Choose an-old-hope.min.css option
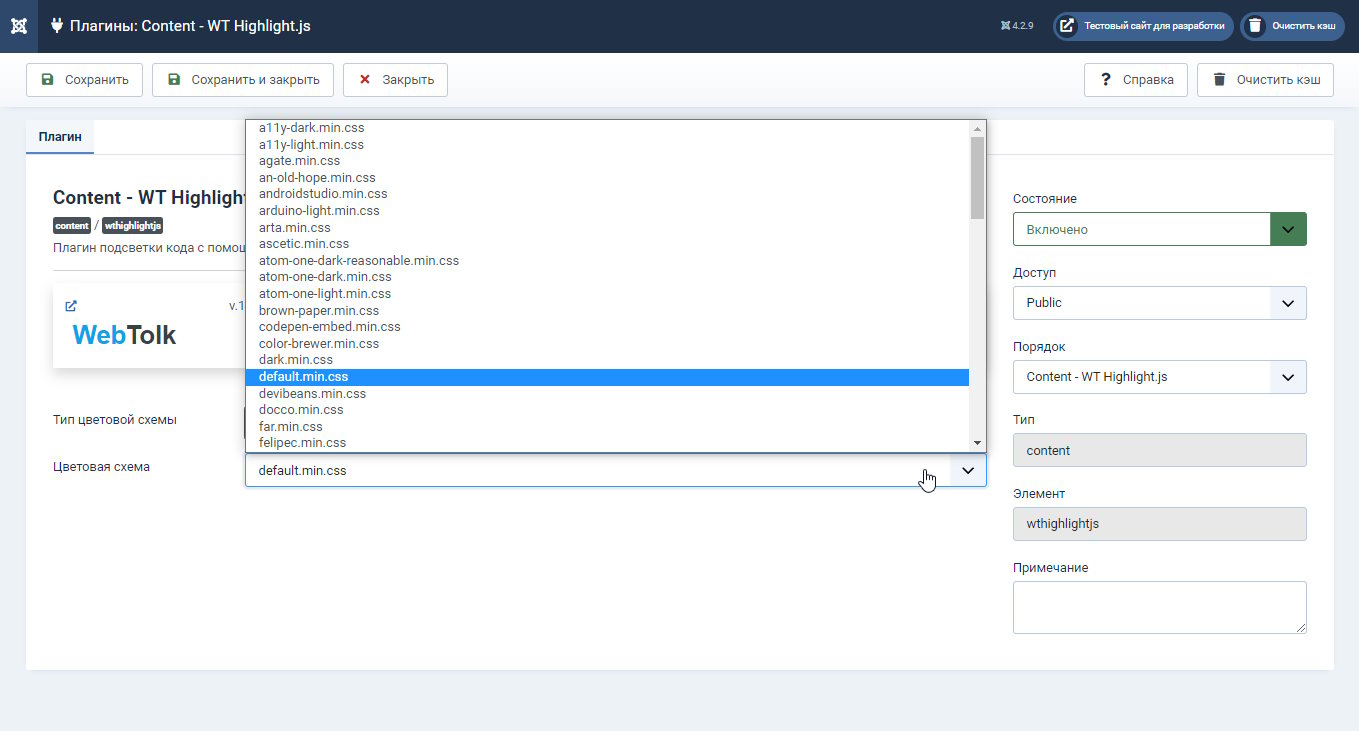The height and width of the screenshot is (731, 1359). [607, 178]
